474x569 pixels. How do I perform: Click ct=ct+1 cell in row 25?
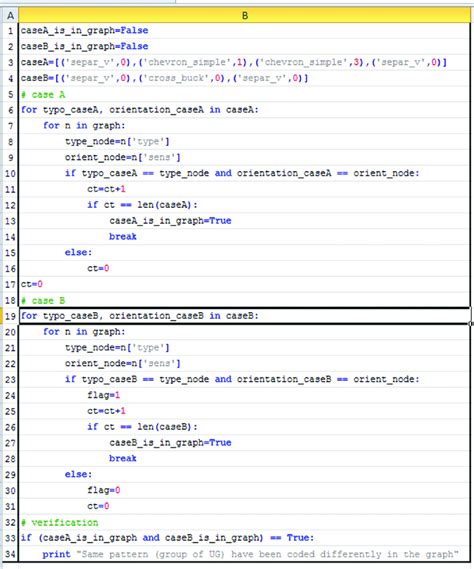point(245,411)
